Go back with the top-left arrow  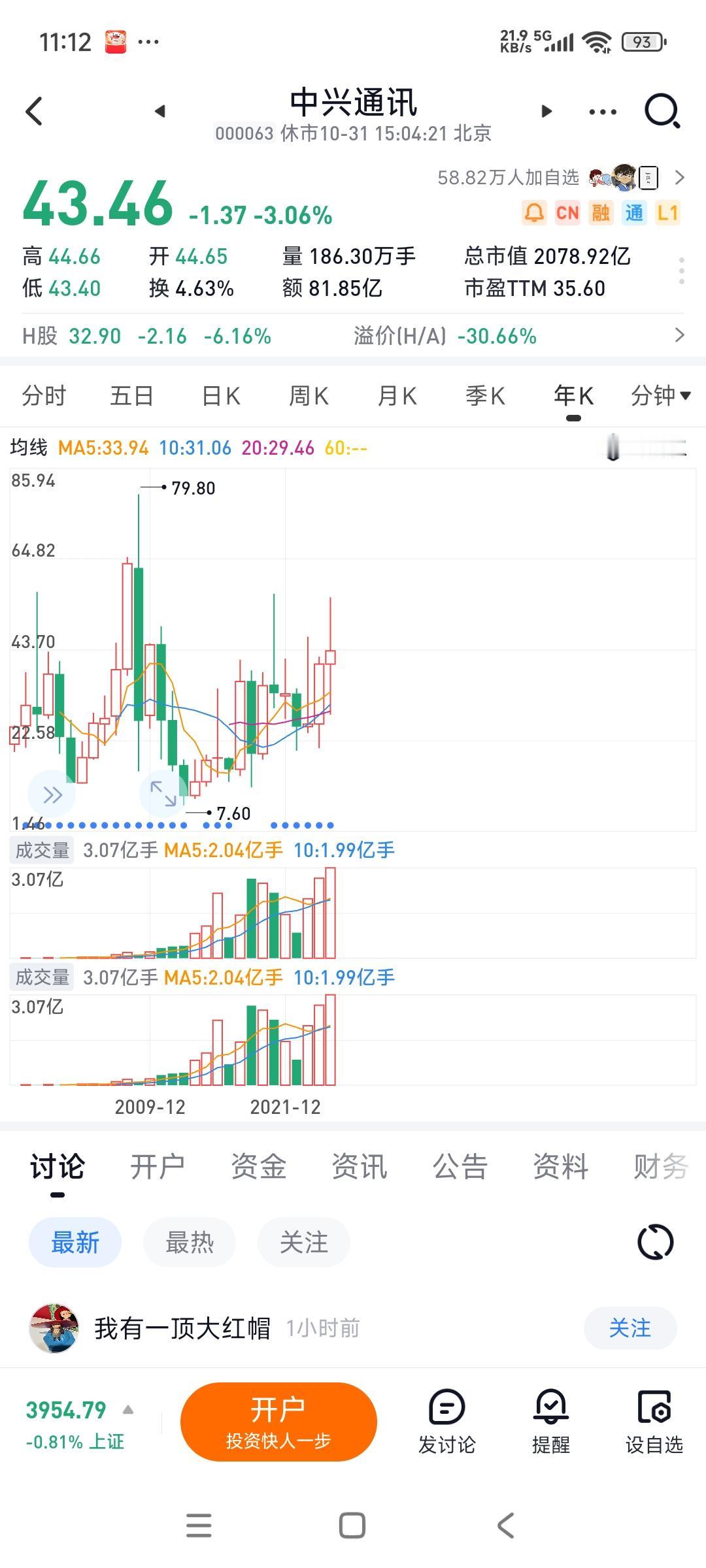tap(34, 111)
